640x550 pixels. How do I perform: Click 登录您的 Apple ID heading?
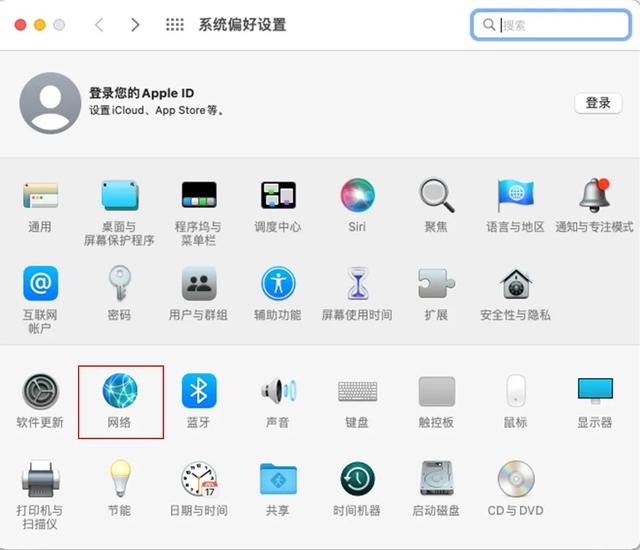[x=142, y=93]
